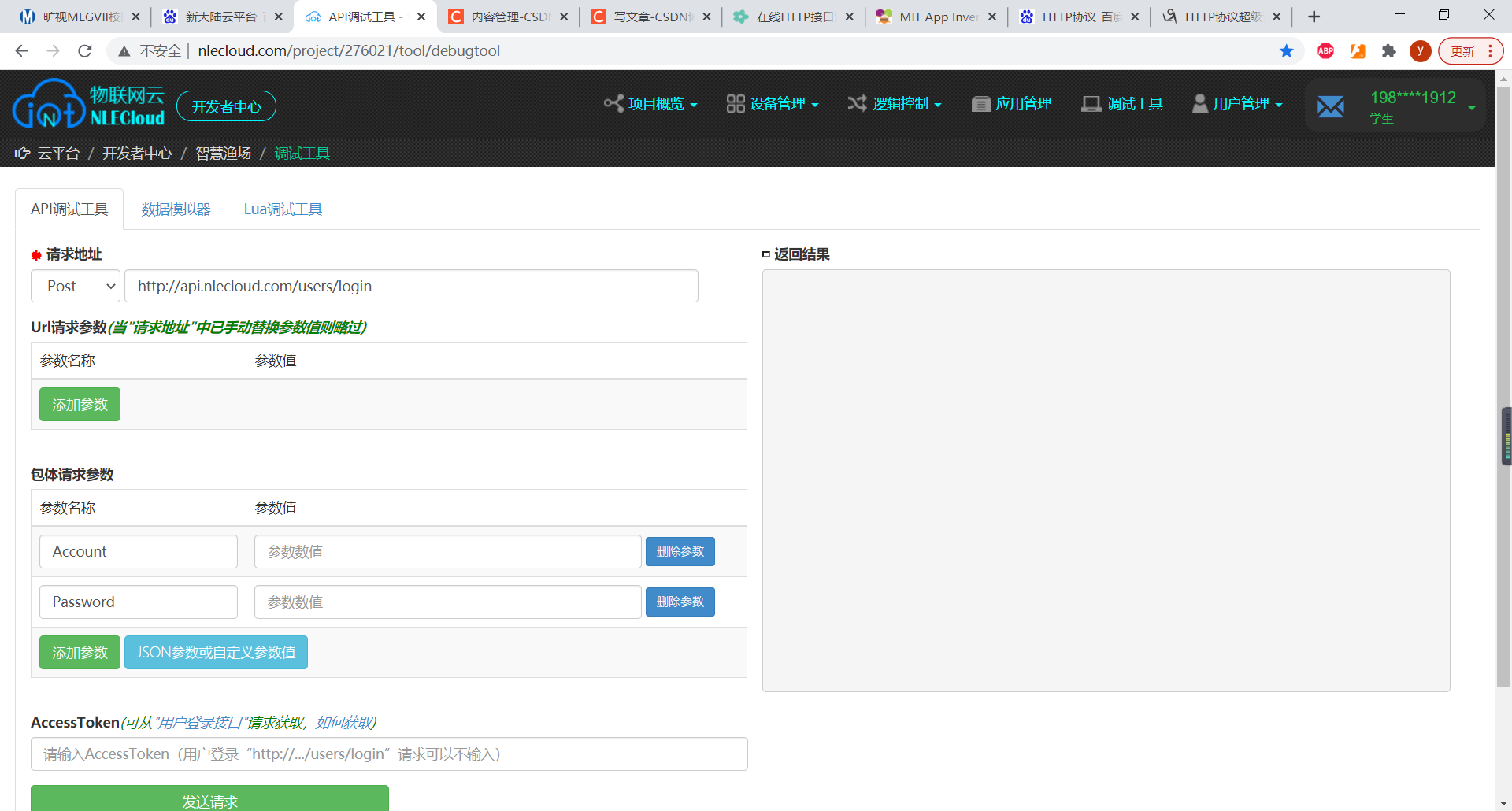Open the mail envelope icon in header
The width and height of the screenshot is (1512, 811).
(1330, 106)
